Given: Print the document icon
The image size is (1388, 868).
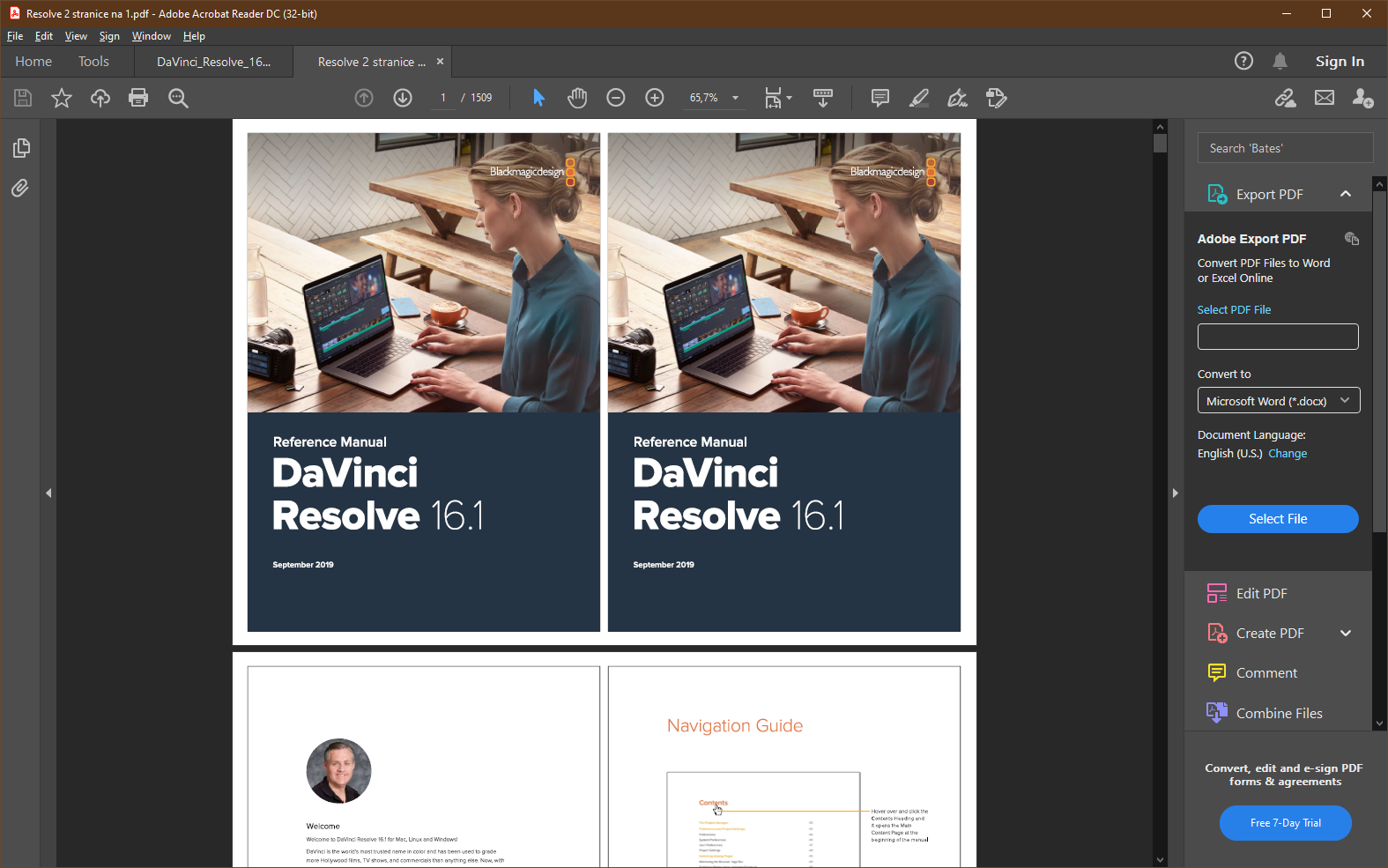Looking at the screenshot, I should click(138, 98).
